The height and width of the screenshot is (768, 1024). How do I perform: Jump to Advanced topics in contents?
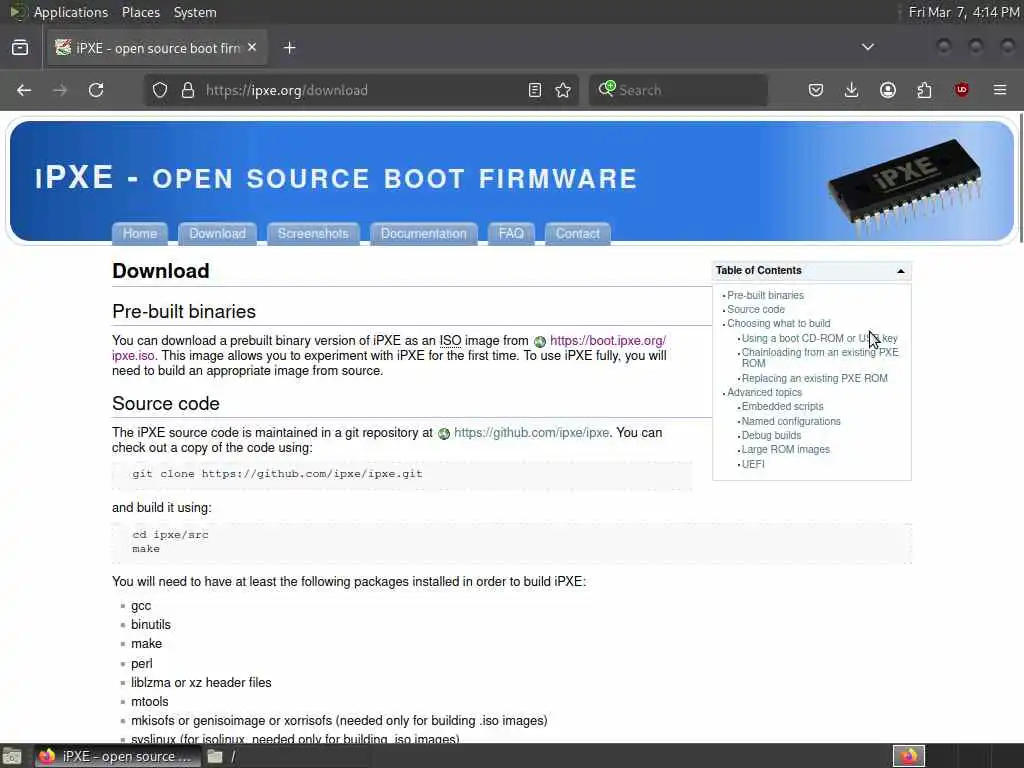[x=764, y=392]
